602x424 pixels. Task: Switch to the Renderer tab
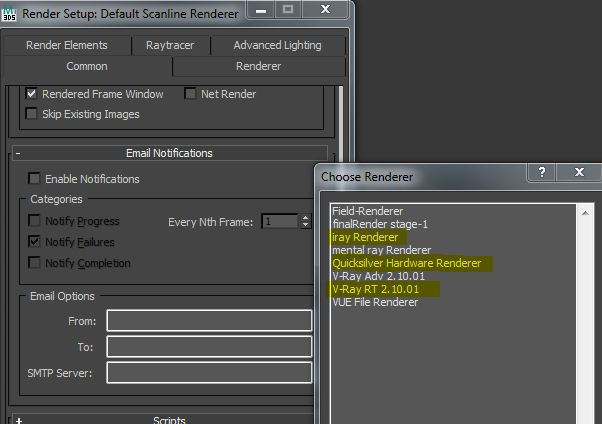[259, 66]
